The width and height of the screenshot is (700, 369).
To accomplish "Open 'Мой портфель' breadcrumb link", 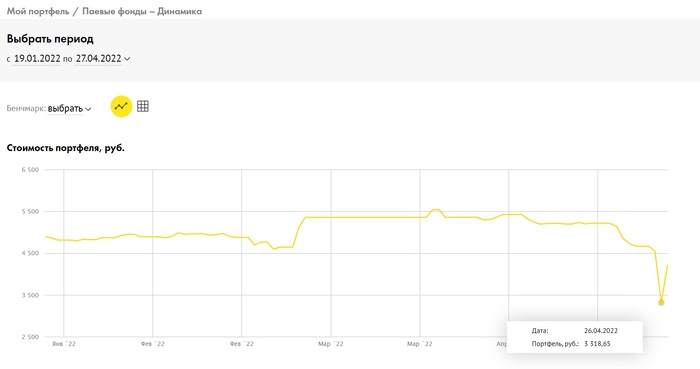I will [38, 11].
